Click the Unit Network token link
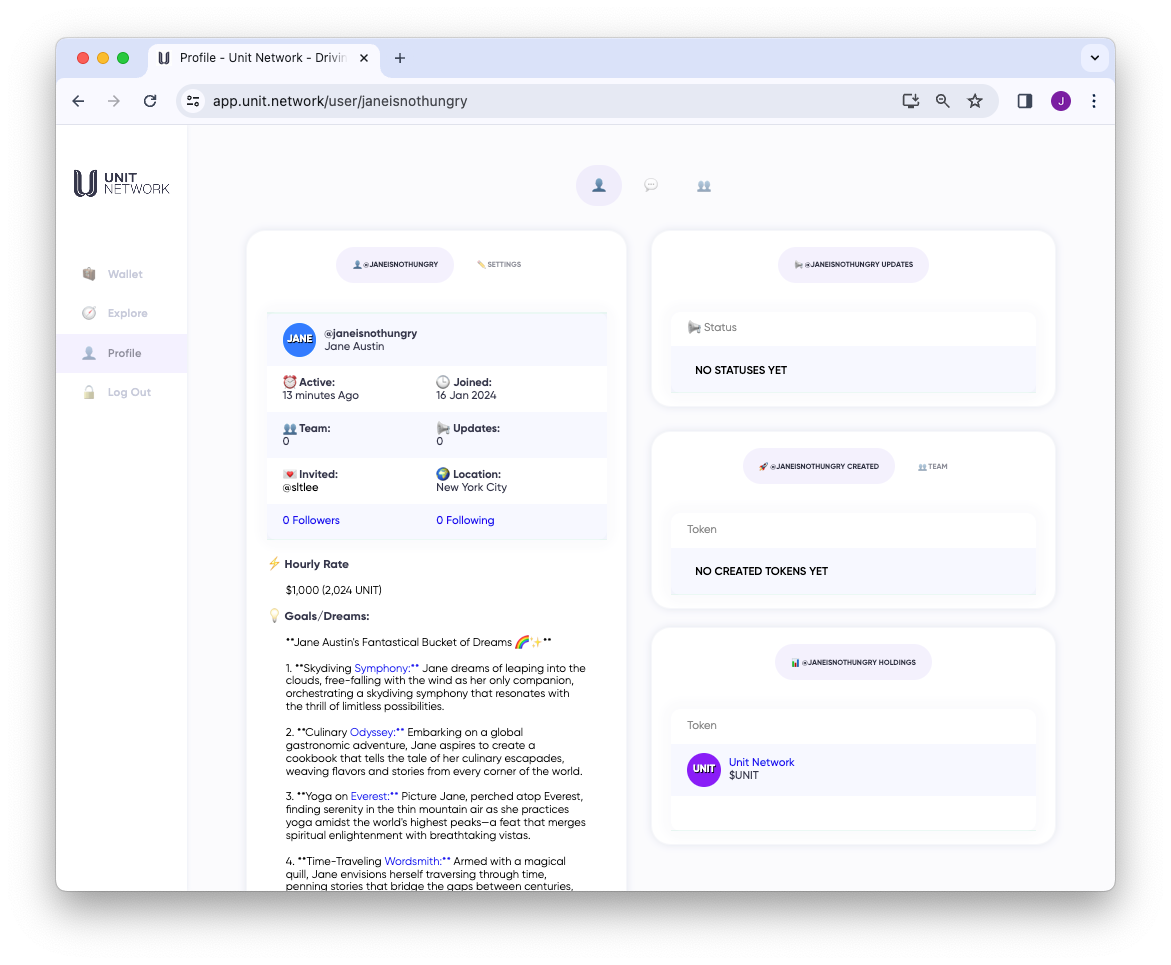This screenshot has width=1171, height=965. tap(761, 762)
